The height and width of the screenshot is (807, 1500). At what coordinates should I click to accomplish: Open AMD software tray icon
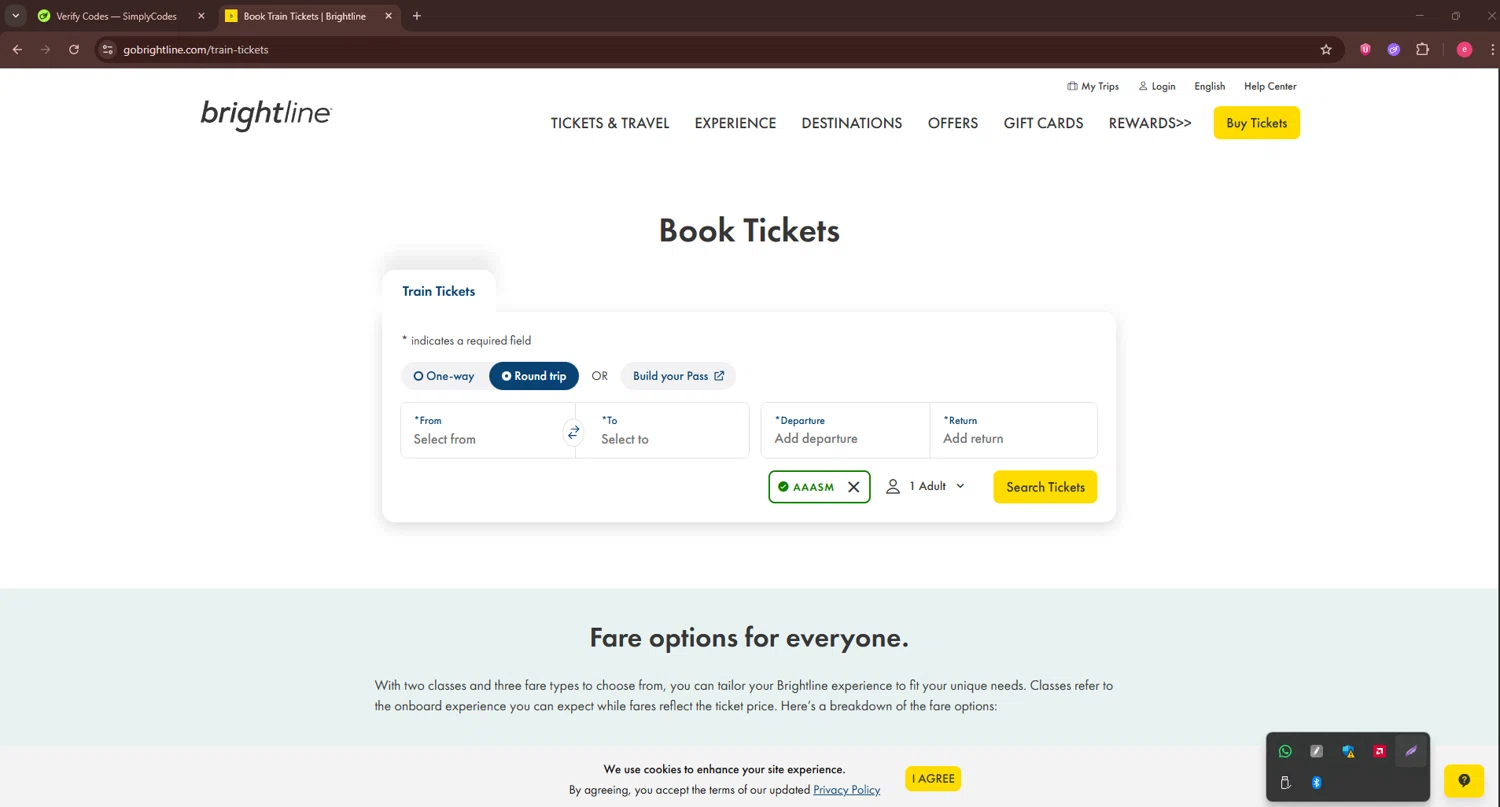point(1379,751)
